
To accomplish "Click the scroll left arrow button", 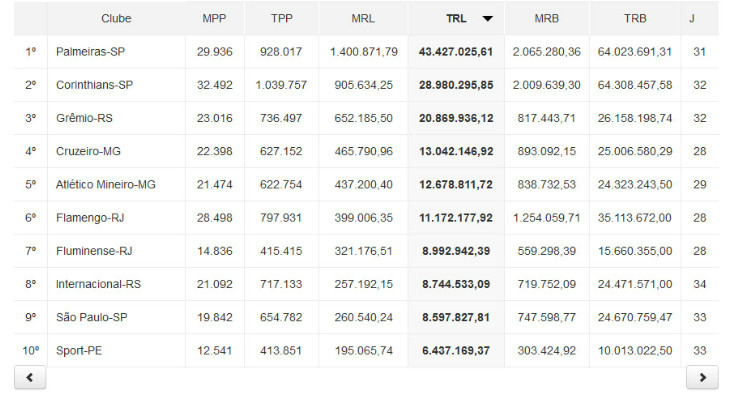I will (30, 378).
